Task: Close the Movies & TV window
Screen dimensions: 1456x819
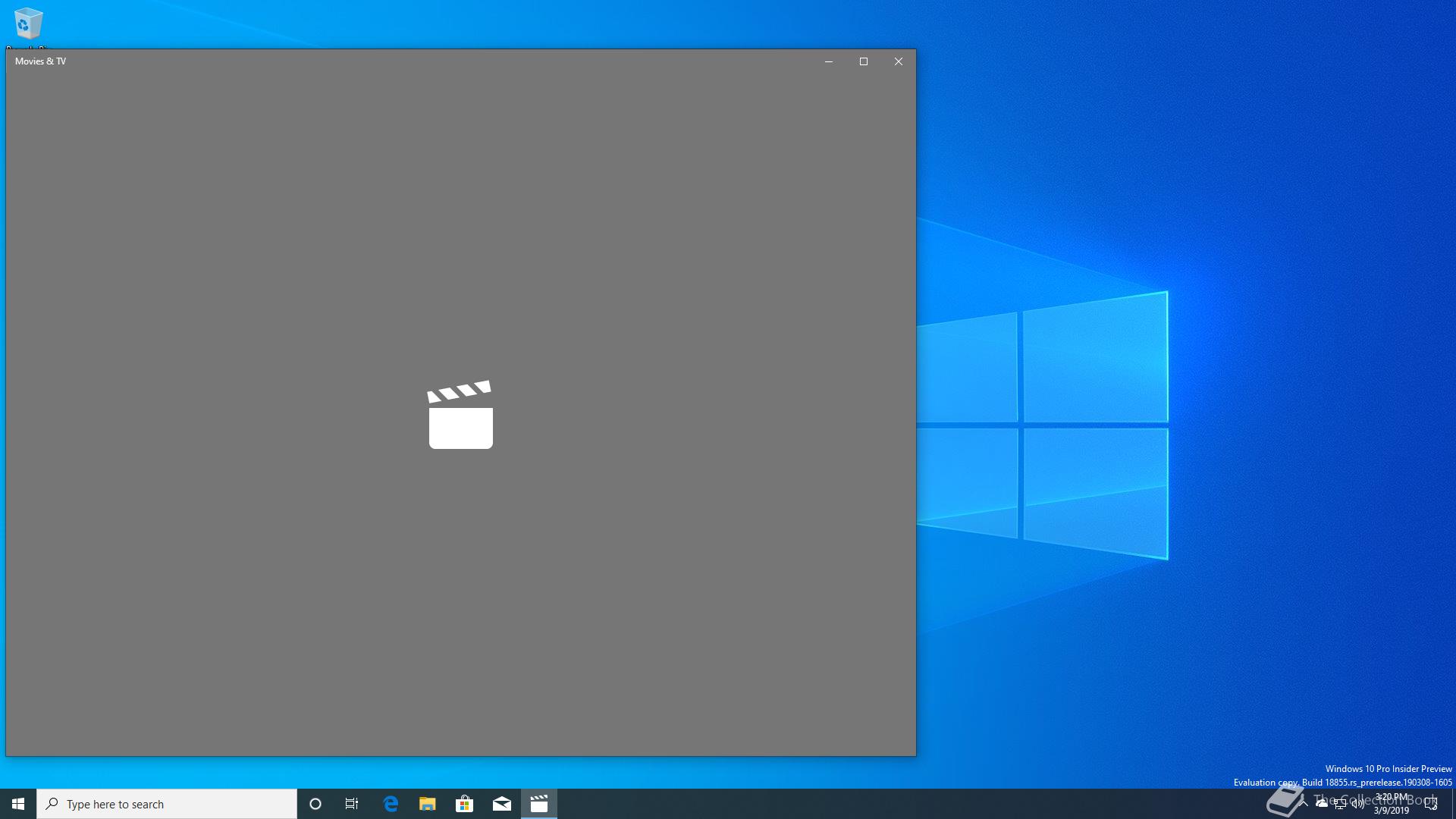Action: click(899, 61)
